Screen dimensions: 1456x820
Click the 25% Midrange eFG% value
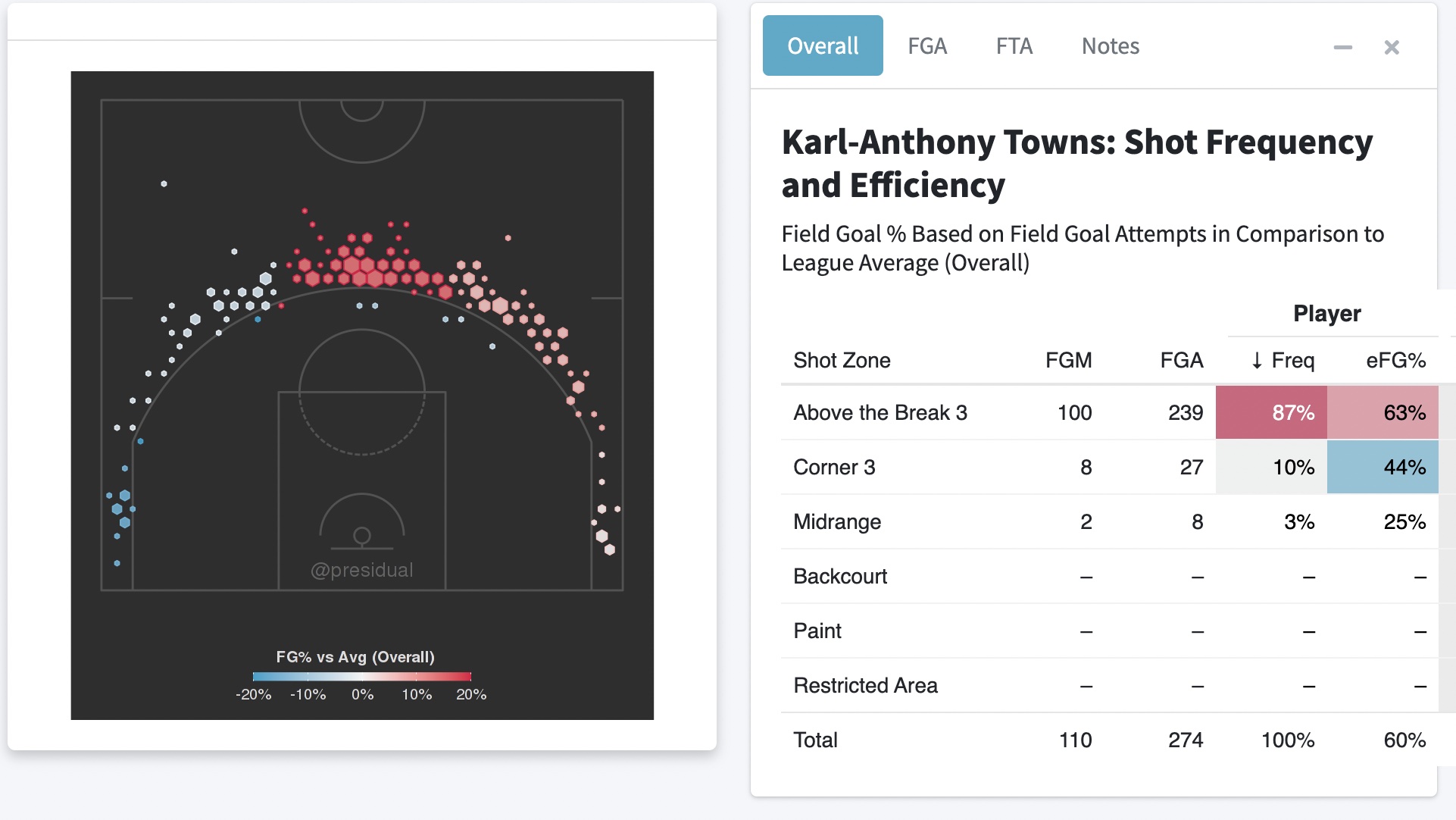1404,521
